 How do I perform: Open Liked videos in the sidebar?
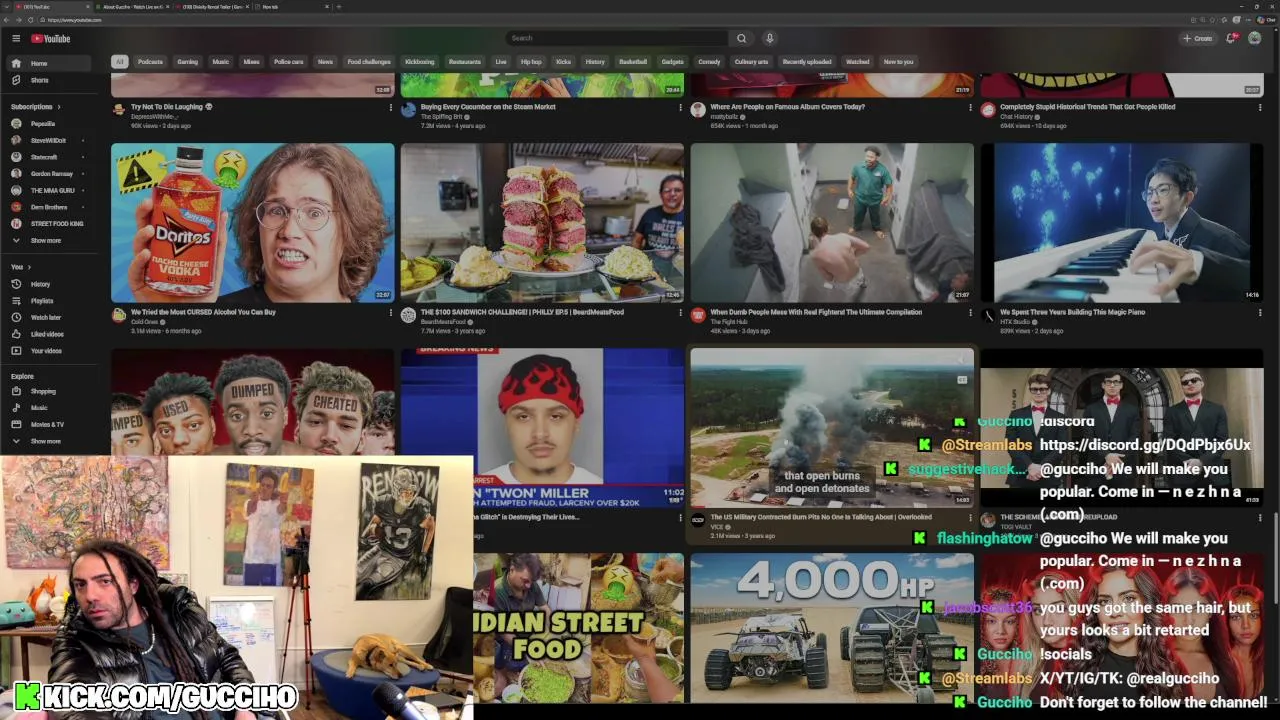[x=48, y=334]
